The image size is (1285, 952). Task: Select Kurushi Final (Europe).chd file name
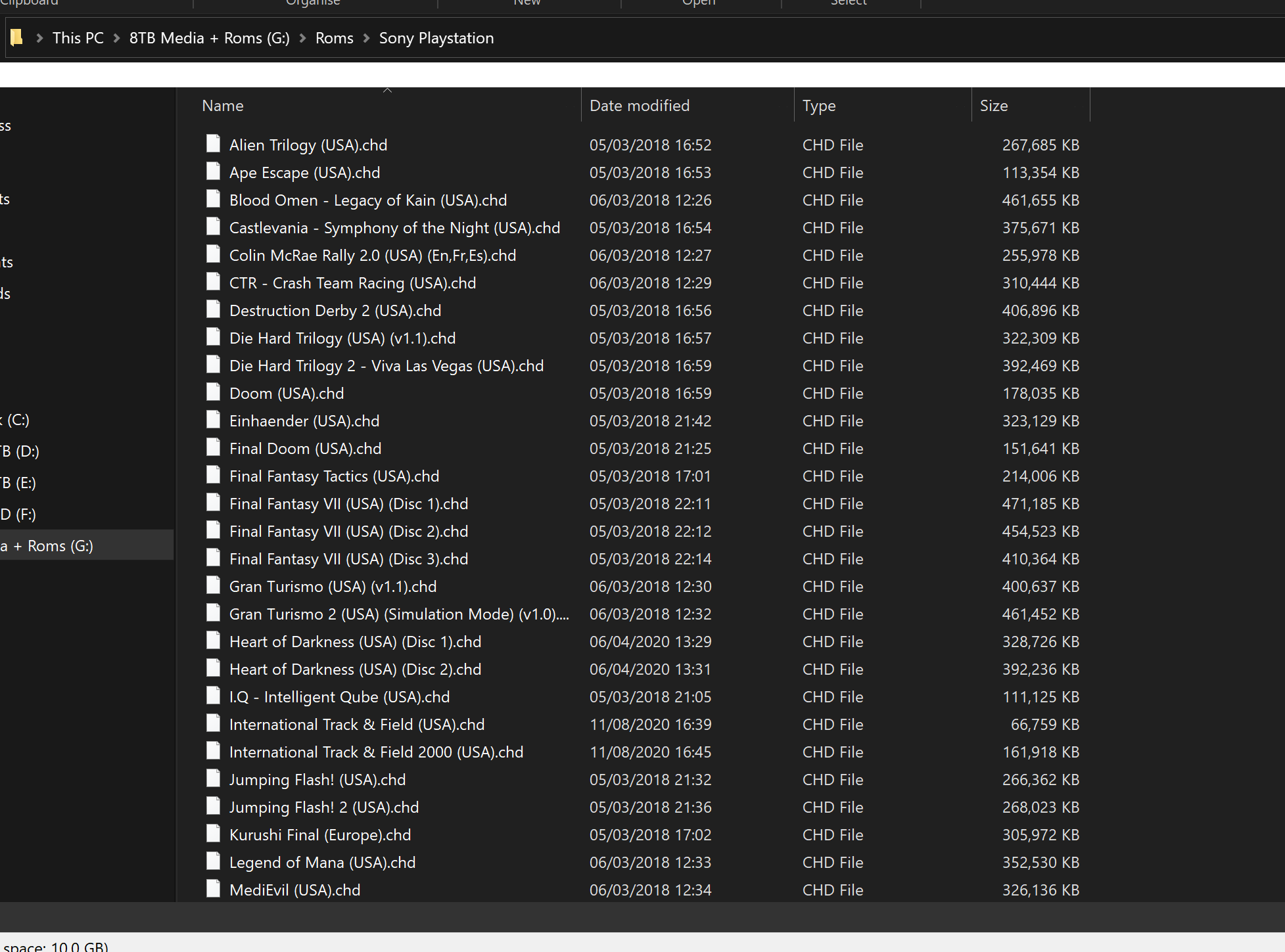320,834
